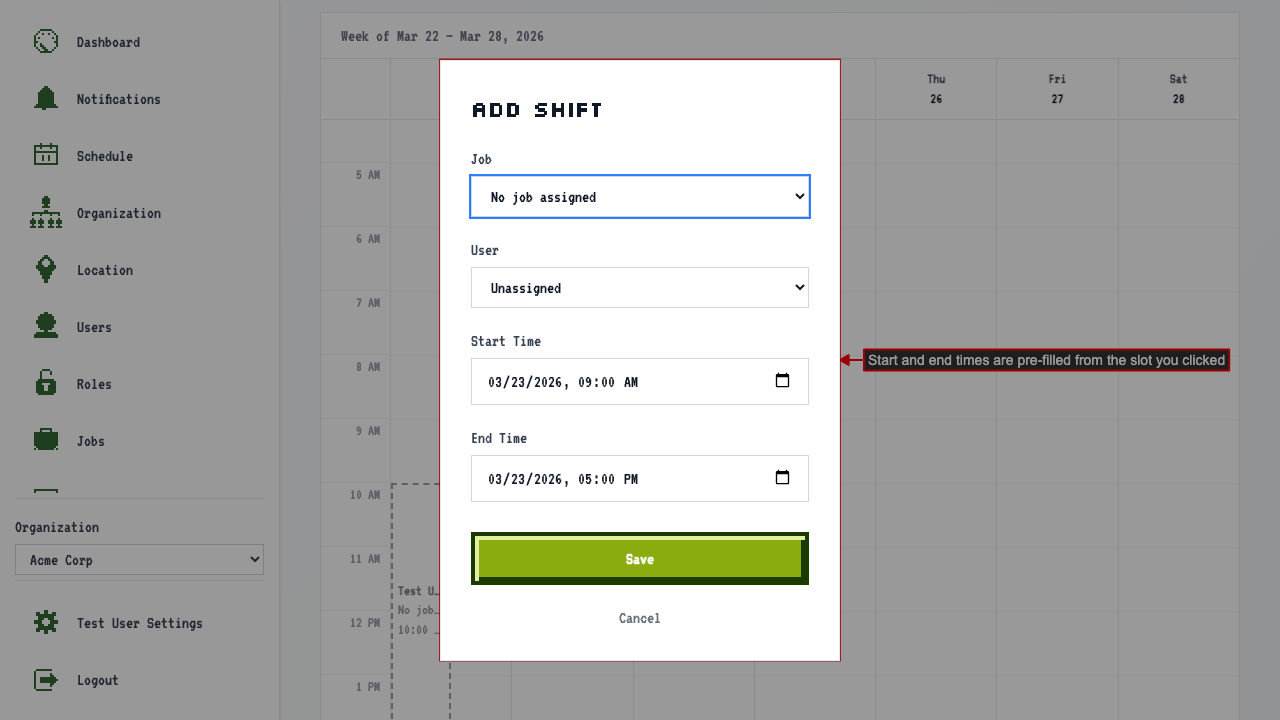1280x720 pixels.
Task: Click the Notifications bell icon
Action: (x=46, y=98)
